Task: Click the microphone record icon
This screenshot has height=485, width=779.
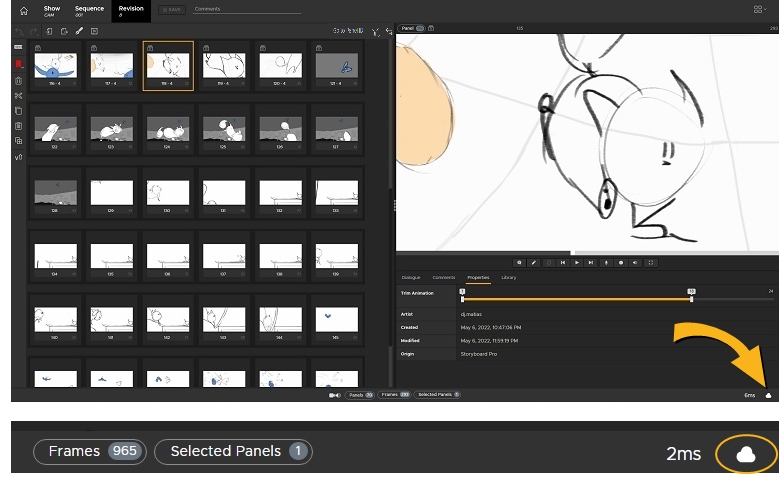Action: pos(605,262)
